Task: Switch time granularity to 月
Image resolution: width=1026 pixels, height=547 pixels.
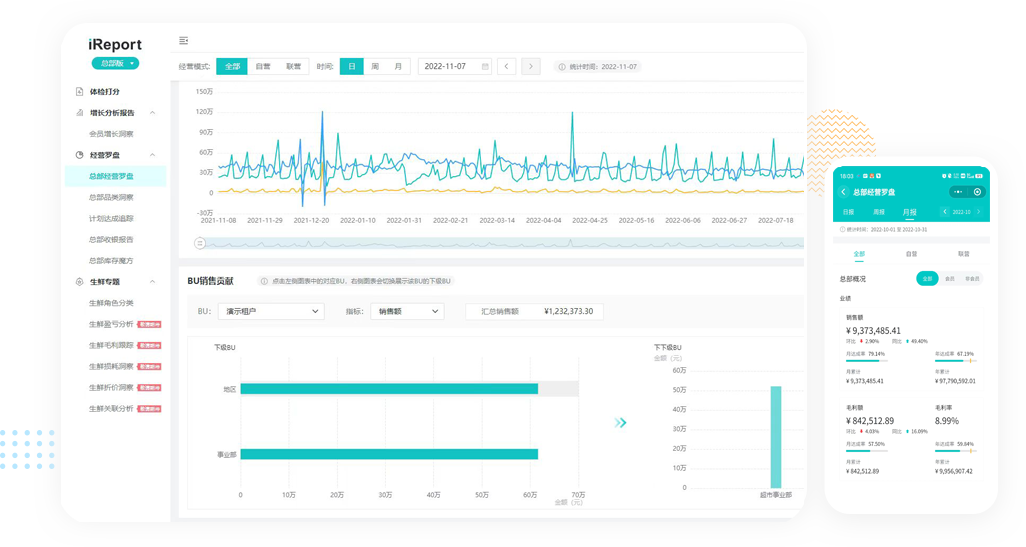Action: coord(398,67)
